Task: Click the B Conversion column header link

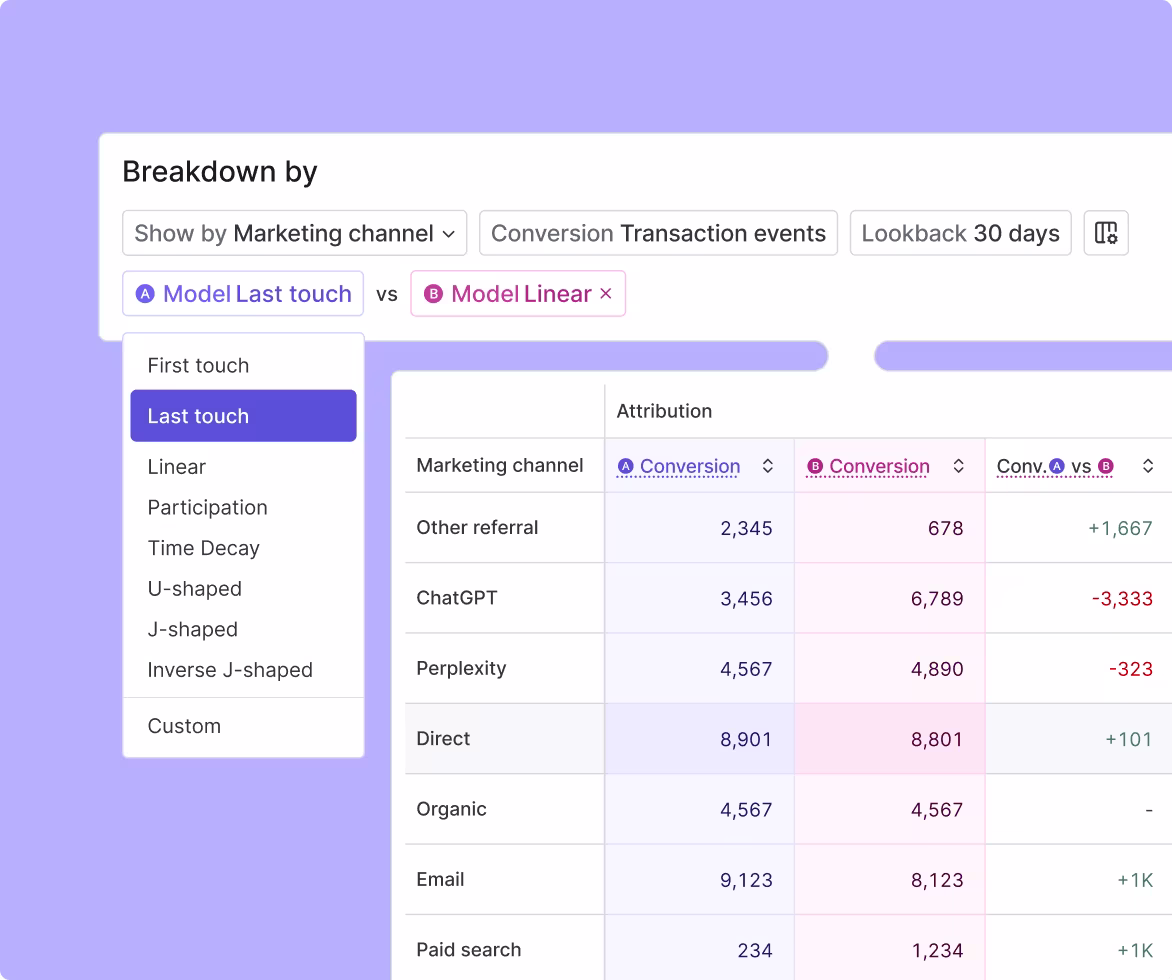Action: pos(868,466)
